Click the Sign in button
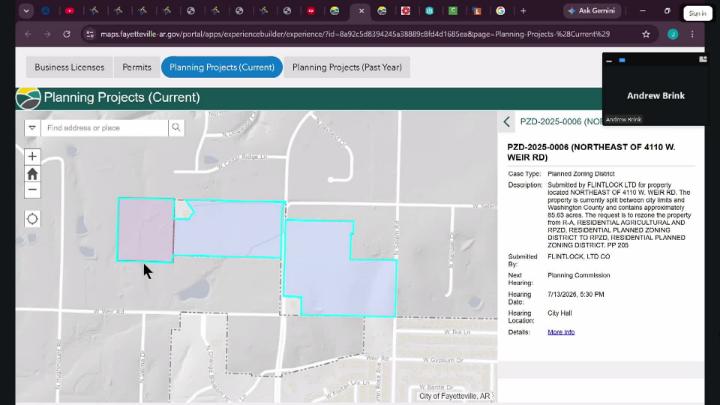The image size is (720, 405). (697, 13)
